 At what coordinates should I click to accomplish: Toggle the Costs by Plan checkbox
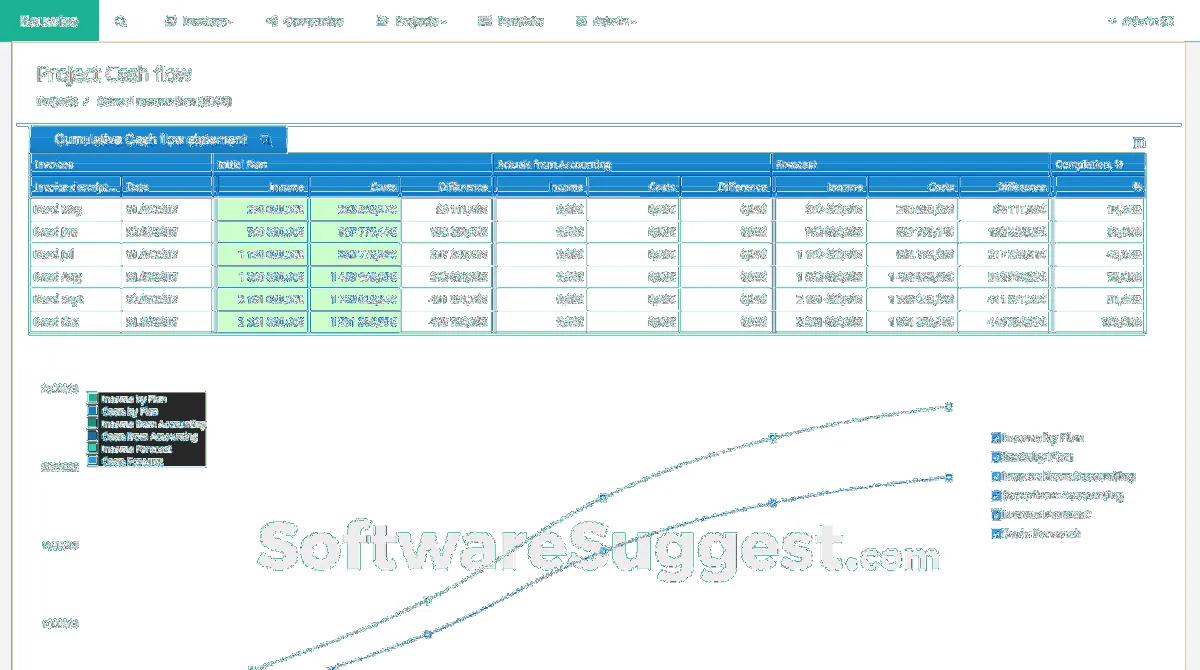(x=996, y=457)
